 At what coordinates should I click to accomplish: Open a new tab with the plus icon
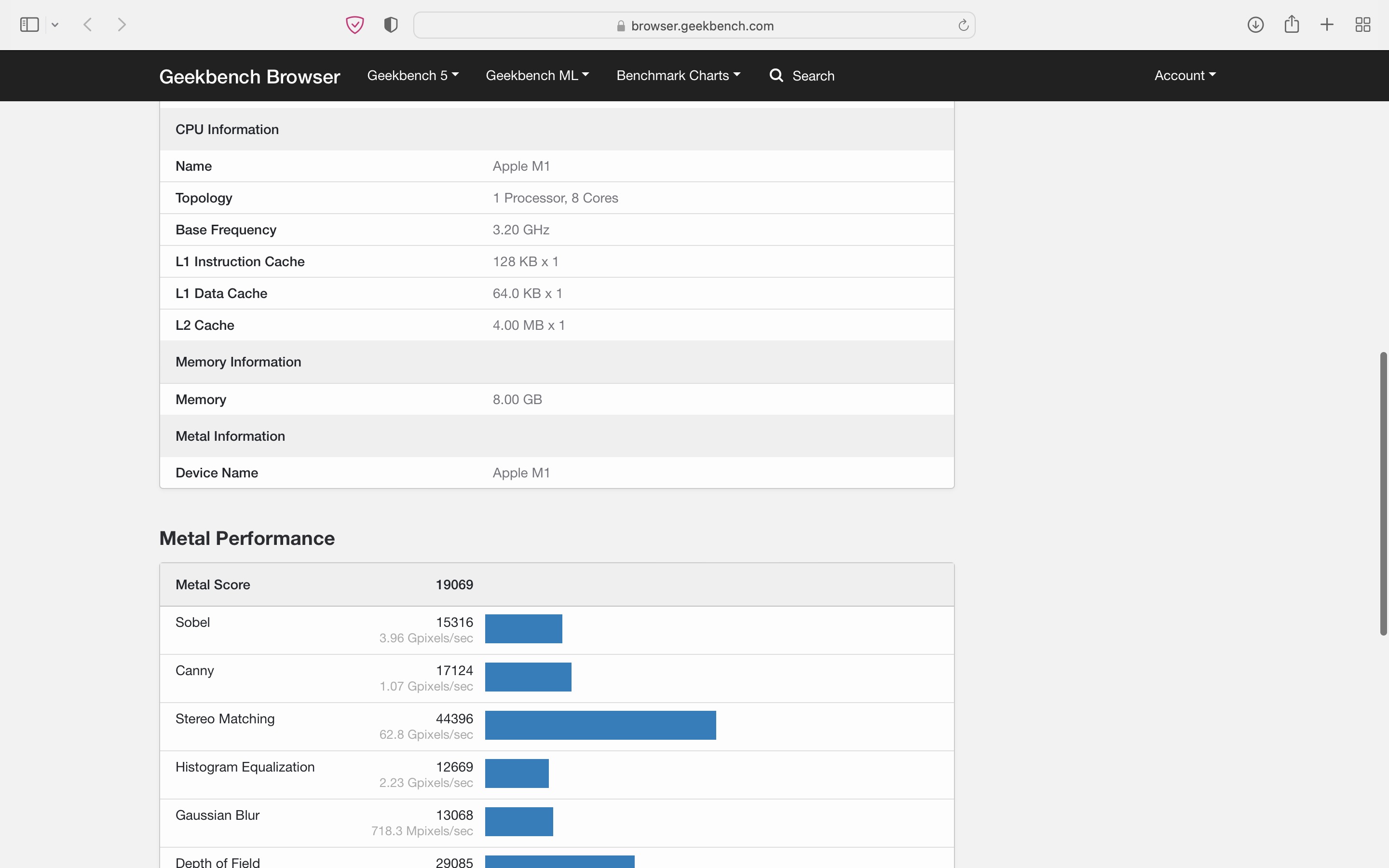pos(1327,25)
